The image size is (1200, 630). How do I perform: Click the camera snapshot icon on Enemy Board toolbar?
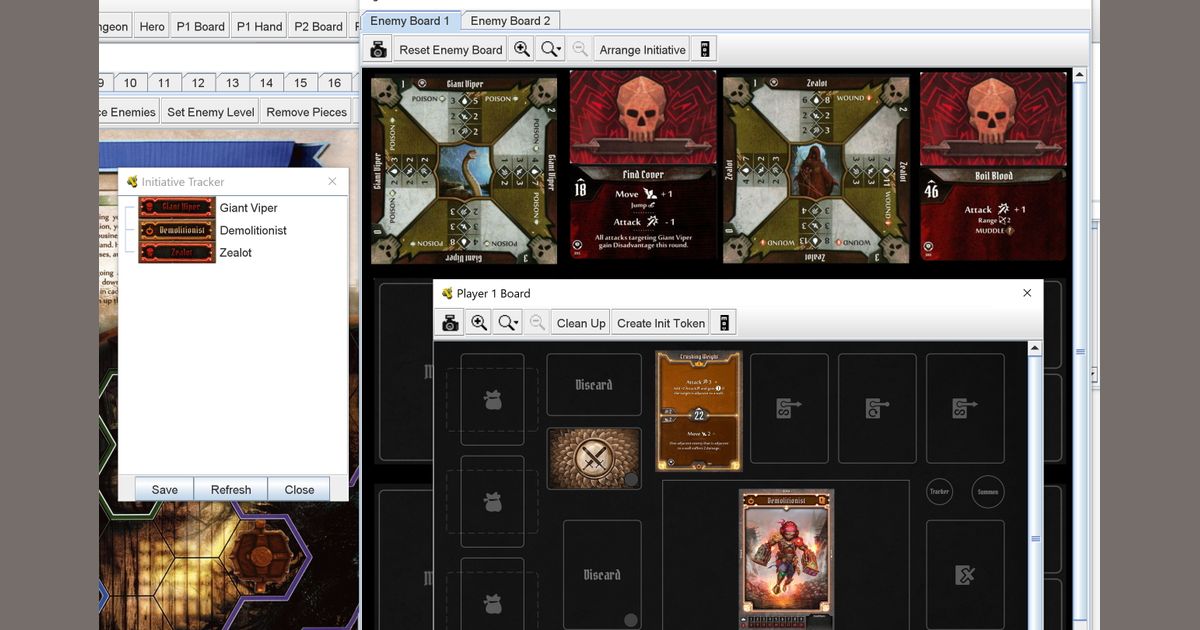pyautogui.click(x=377, y=48)
